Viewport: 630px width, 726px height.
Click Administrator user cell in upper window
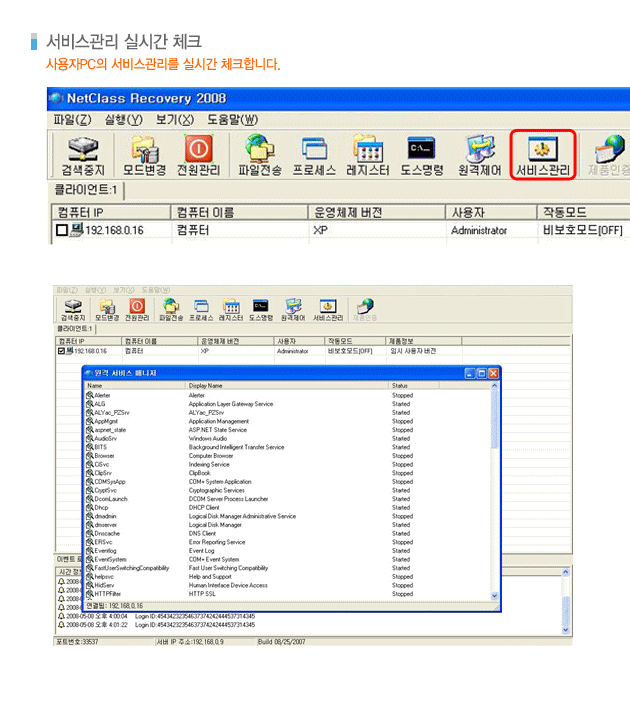(x=479, y=230)
